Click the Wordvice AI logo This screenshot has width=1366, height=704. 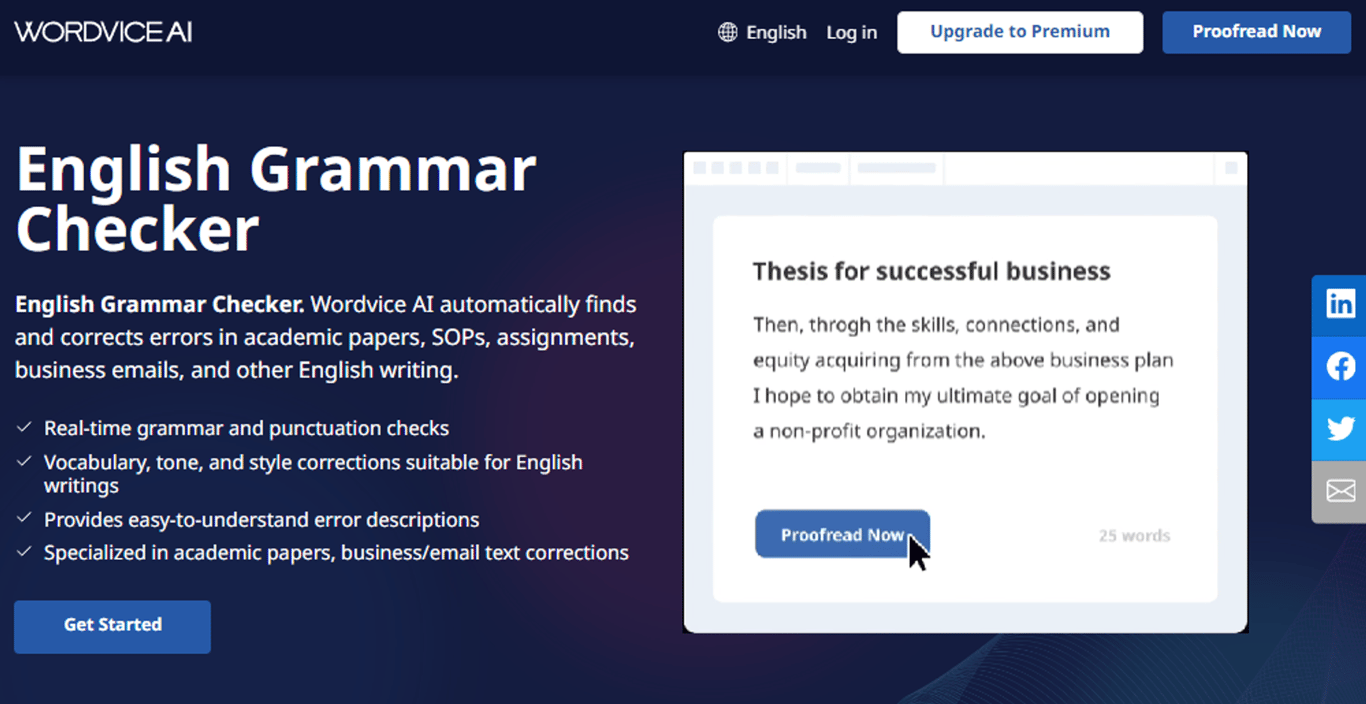pos(103,32)
